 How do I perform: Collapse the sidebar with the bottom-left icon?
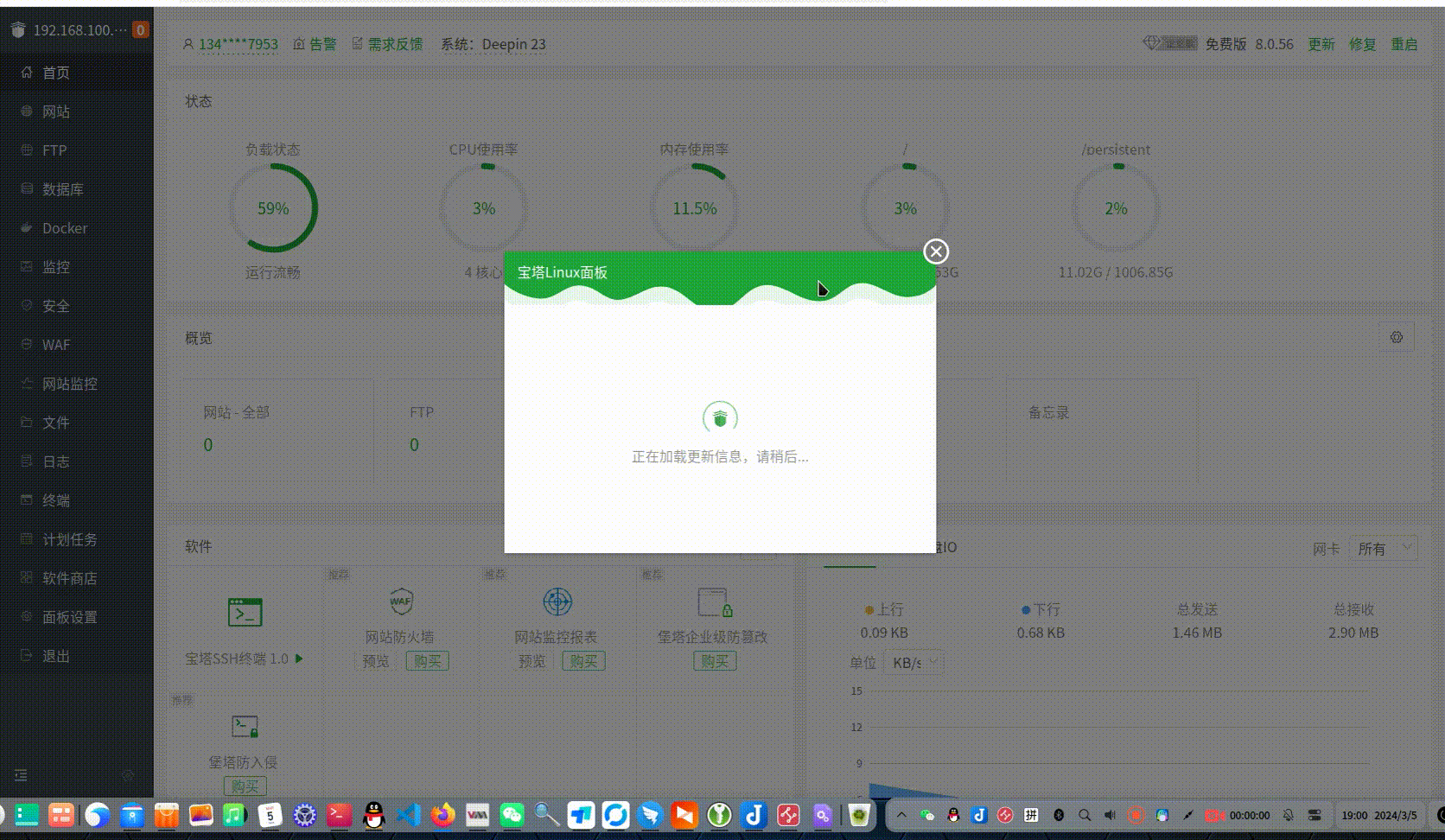[x=21, y=775]
